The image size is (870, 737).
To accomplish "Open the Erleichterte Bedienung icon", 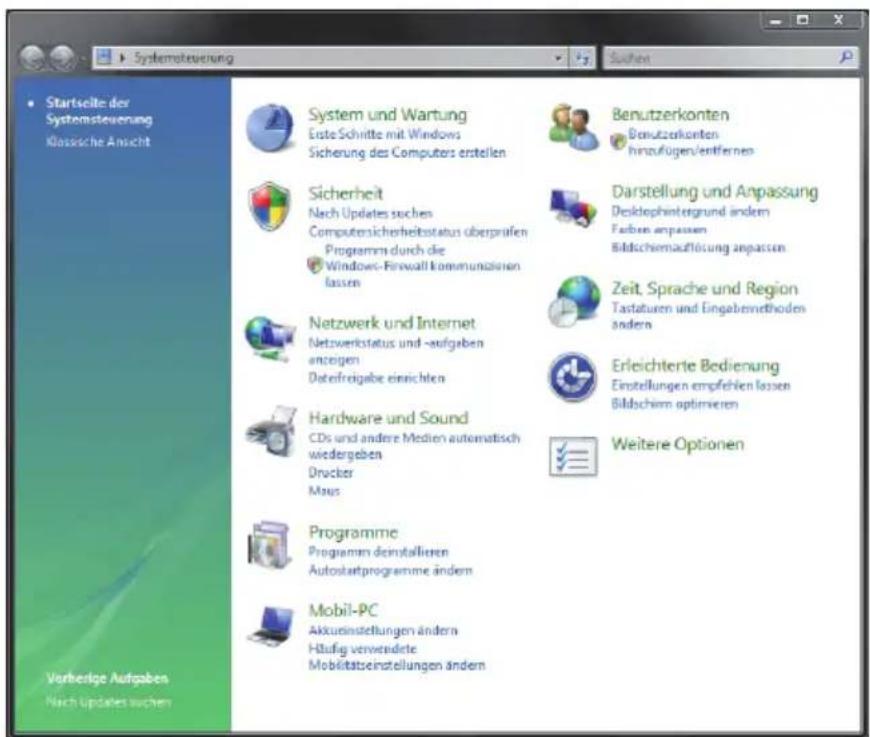I will pos(573,377).
